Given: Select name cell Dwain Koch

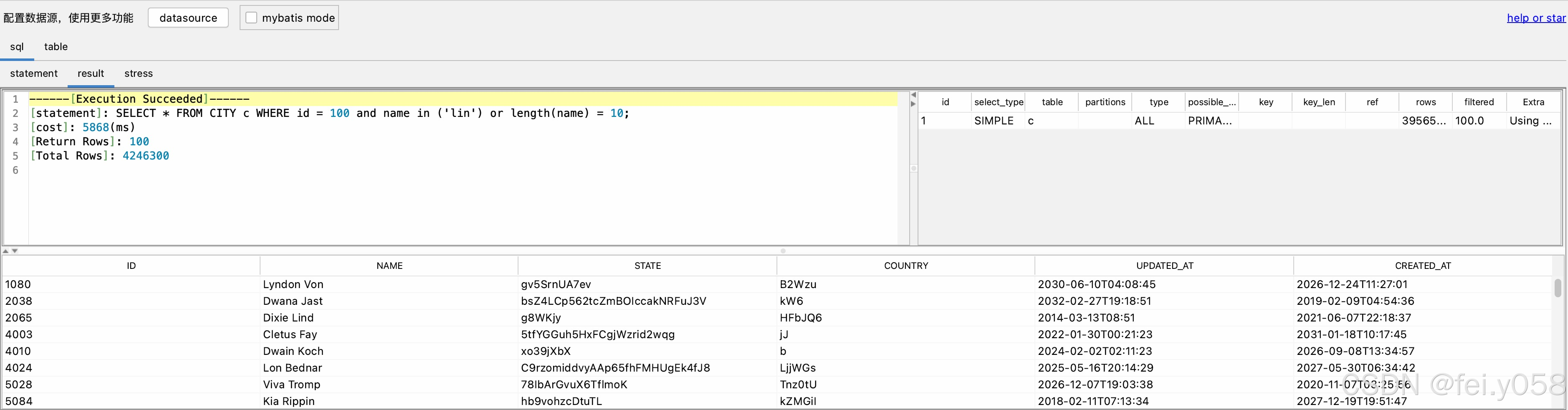Looking at the screenshot, I should 389,352.
